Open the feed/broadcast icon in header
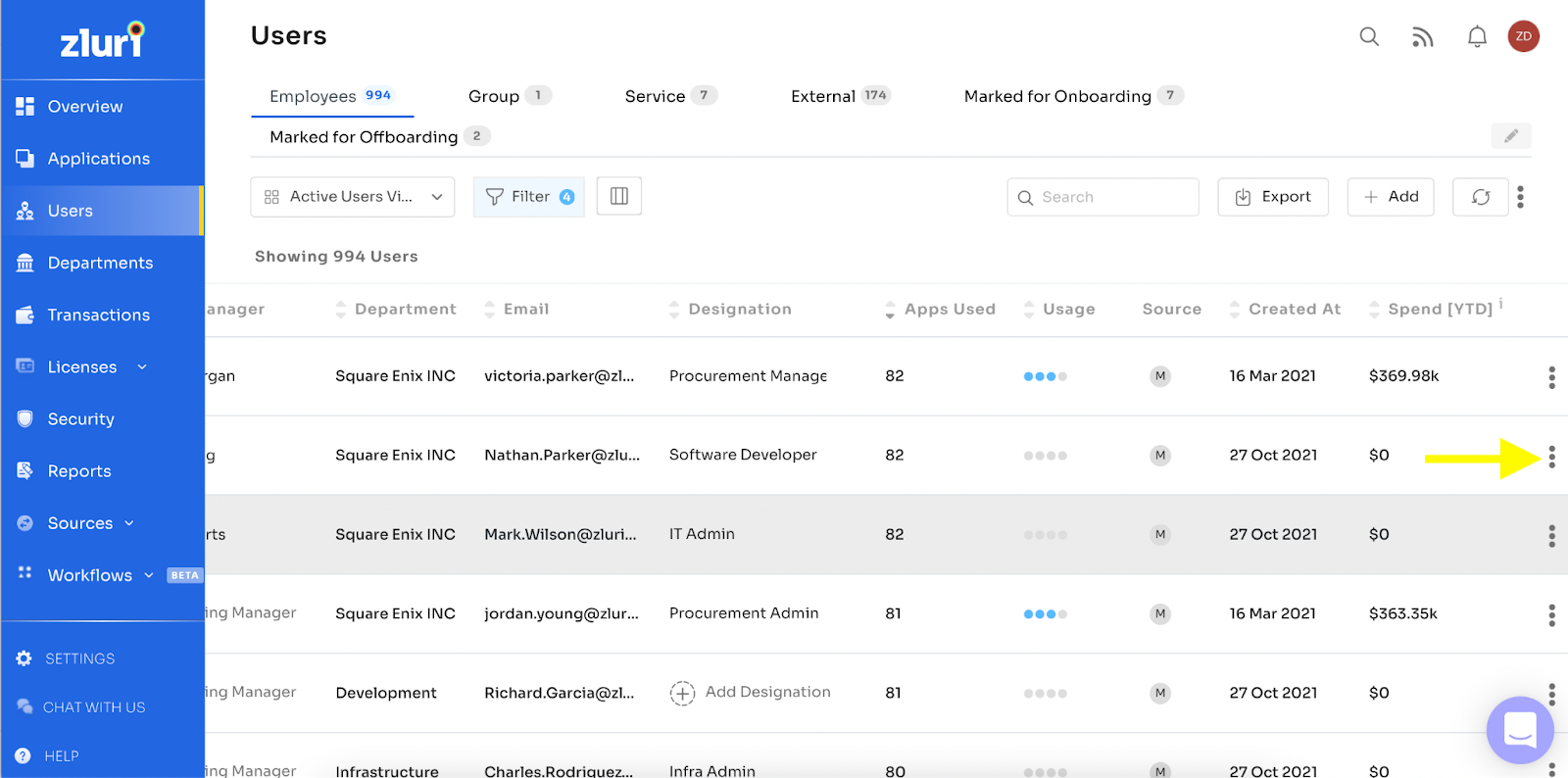Screen dimensions: 1568x778 1422,37
